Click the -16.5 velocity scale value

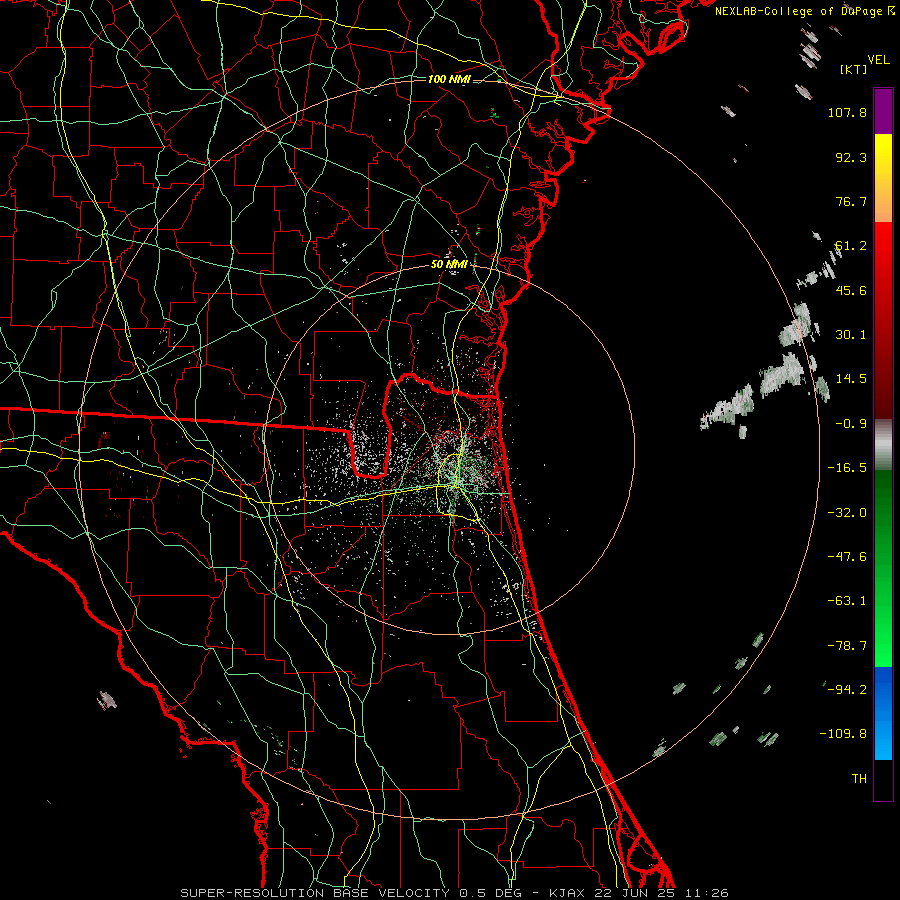pos(847,468)
